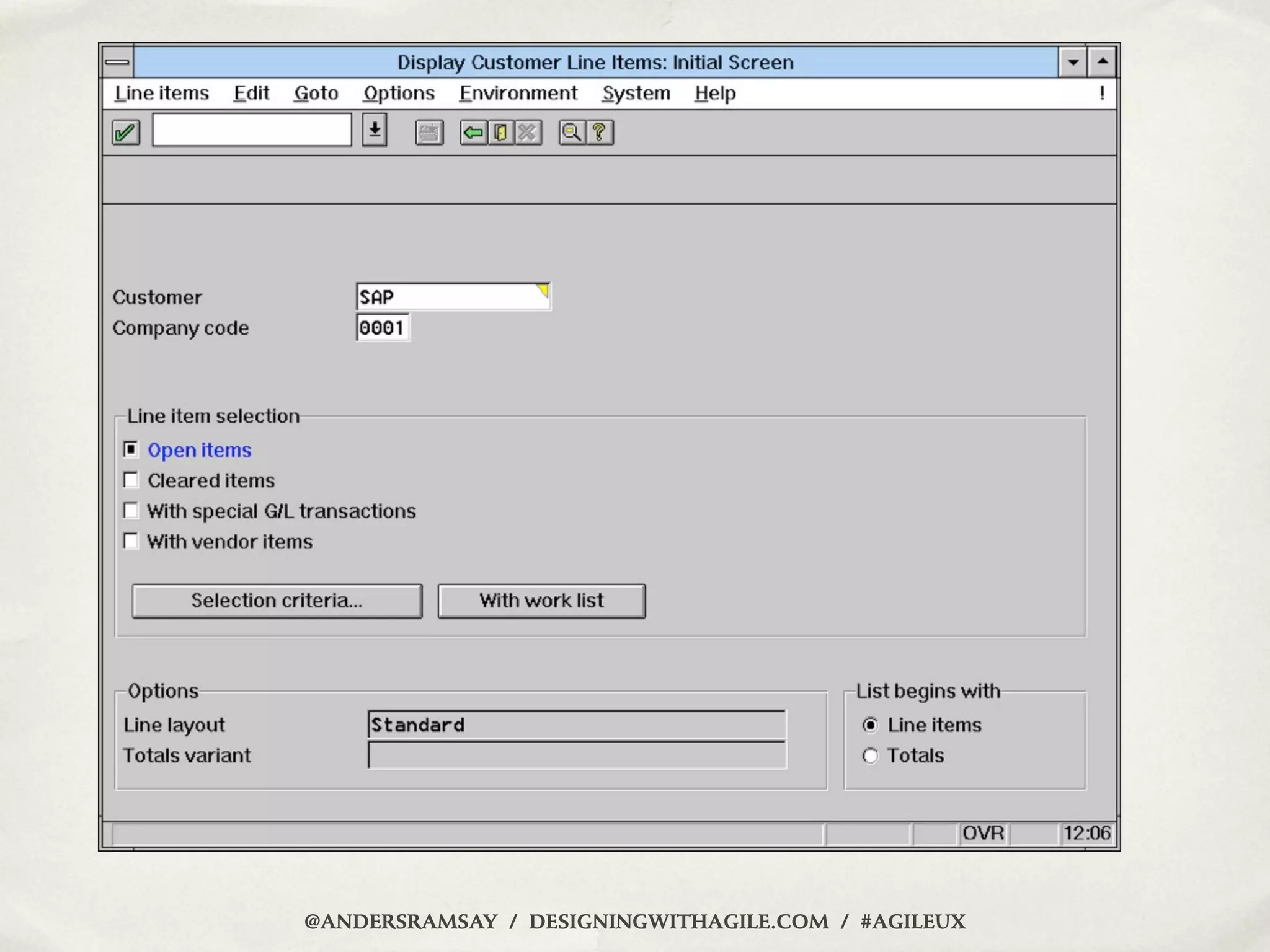Click the magnifier find icon
The width and height of the screenshot is (1270, 952).
click(x=572, y=133)
